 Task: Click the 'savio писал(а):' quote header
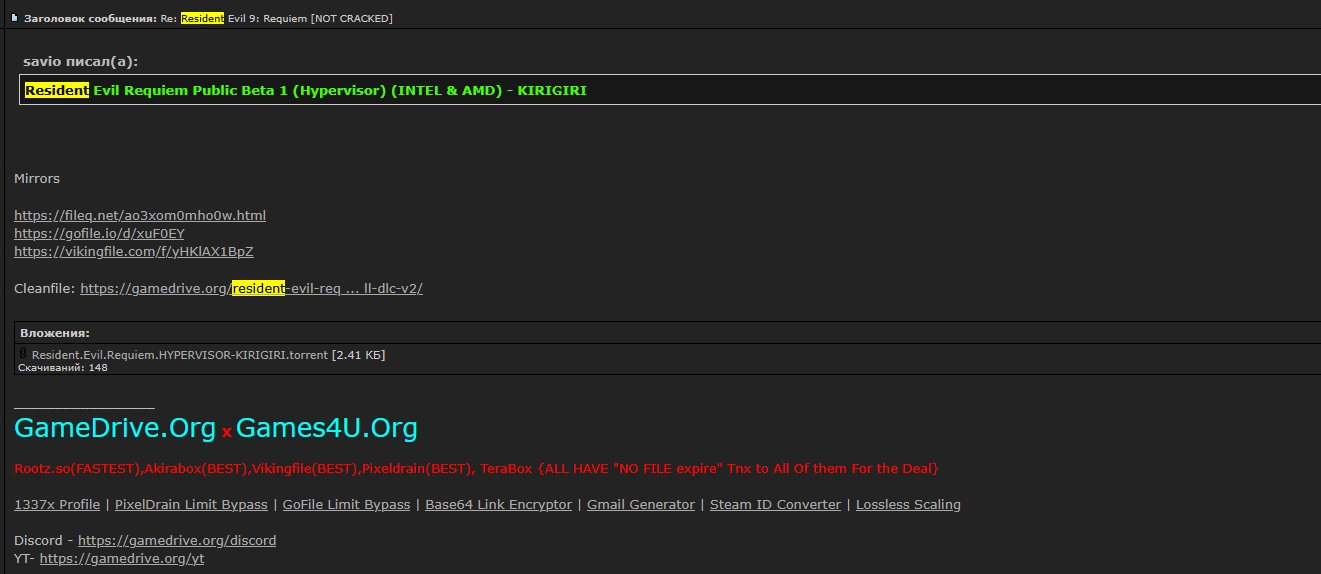point(80,62)
